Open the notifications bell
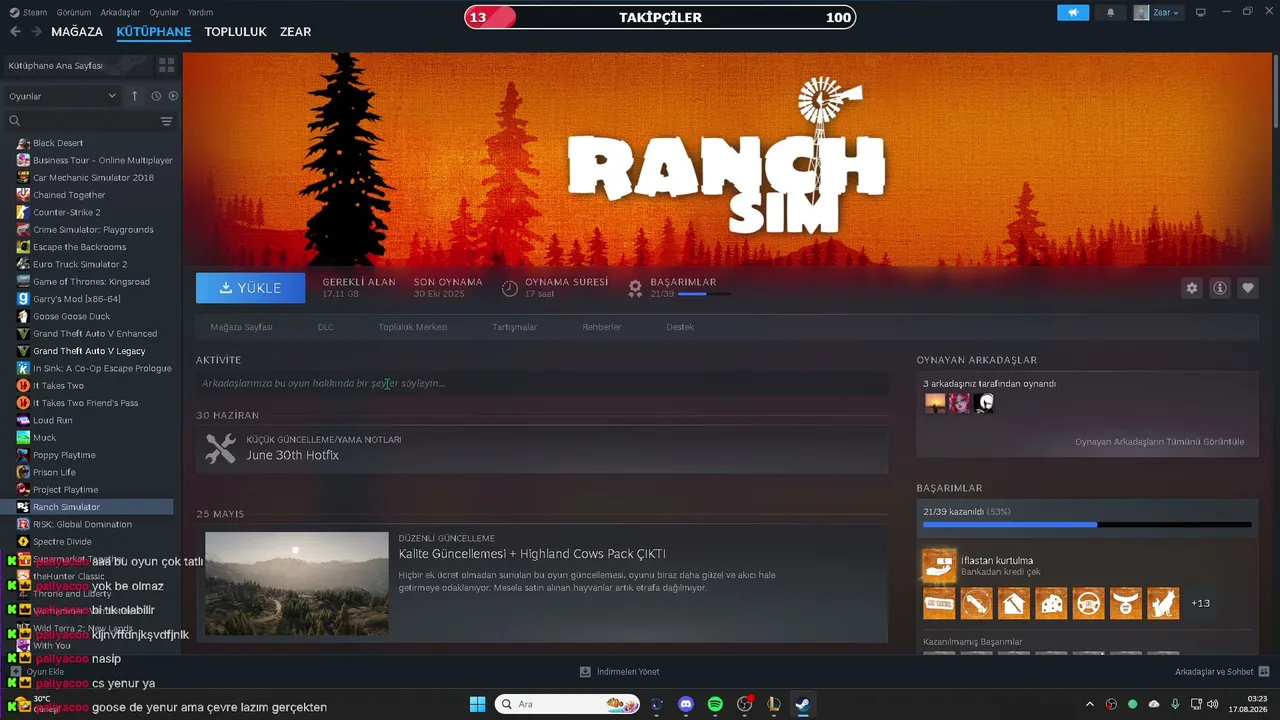1280x720 pixels. [x=1110, y=13]
